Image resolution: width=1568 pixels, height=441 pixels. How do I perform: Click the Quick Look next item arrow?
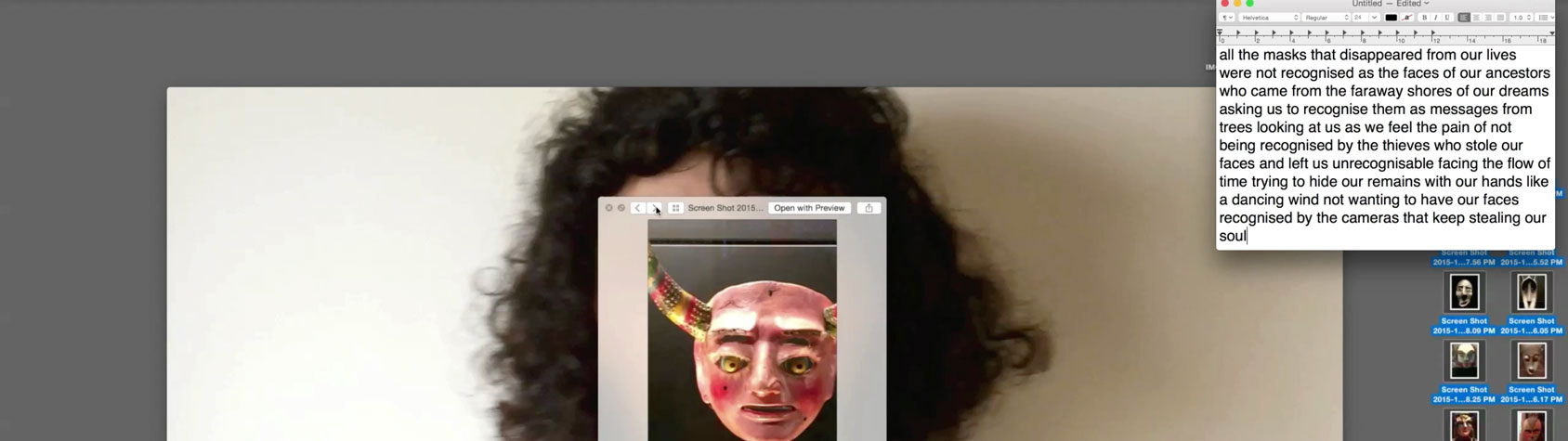click(x=655, y=208)
